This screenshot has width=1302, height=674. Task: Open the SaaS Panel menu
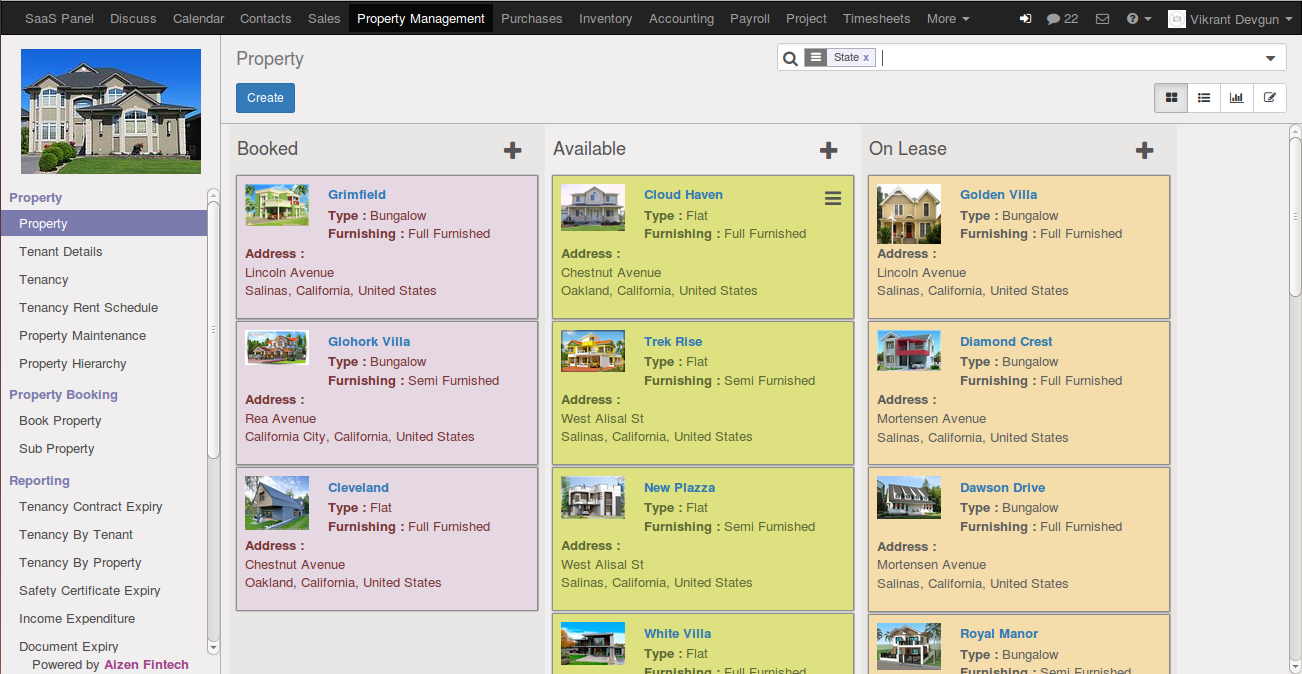[x=59, y=19]
